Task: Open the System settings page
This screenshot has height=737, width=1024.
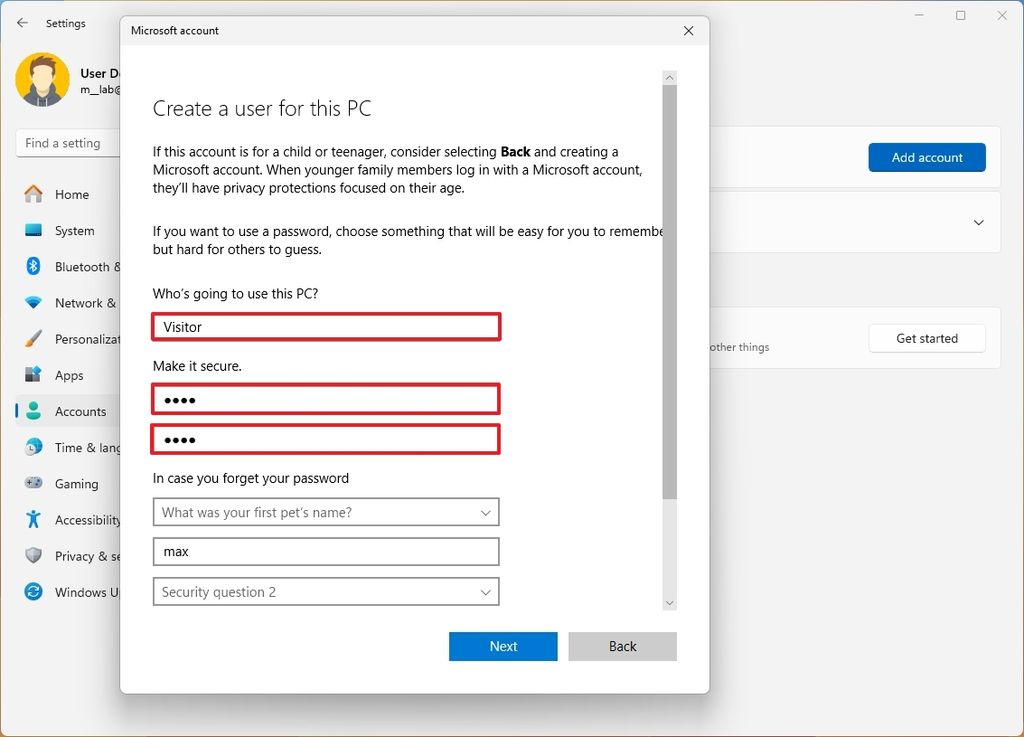Action: click(68, 230)
